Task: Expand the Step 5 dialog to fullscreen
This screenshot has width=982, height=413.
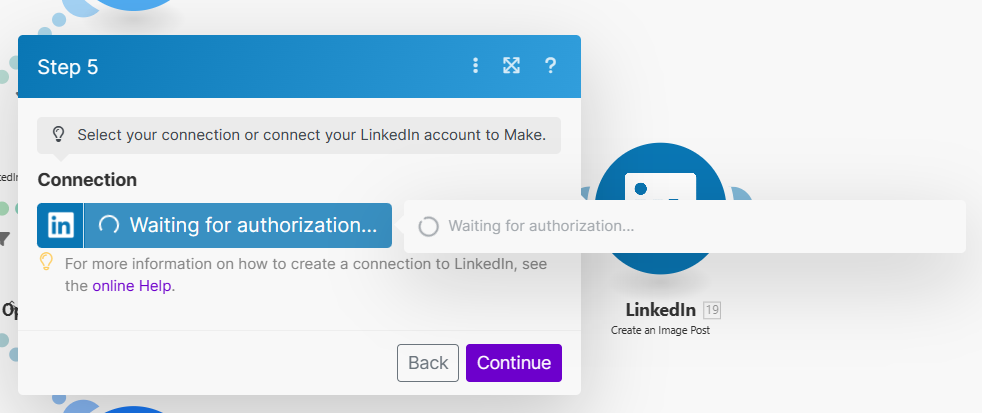Action: [x=512, y=65]
